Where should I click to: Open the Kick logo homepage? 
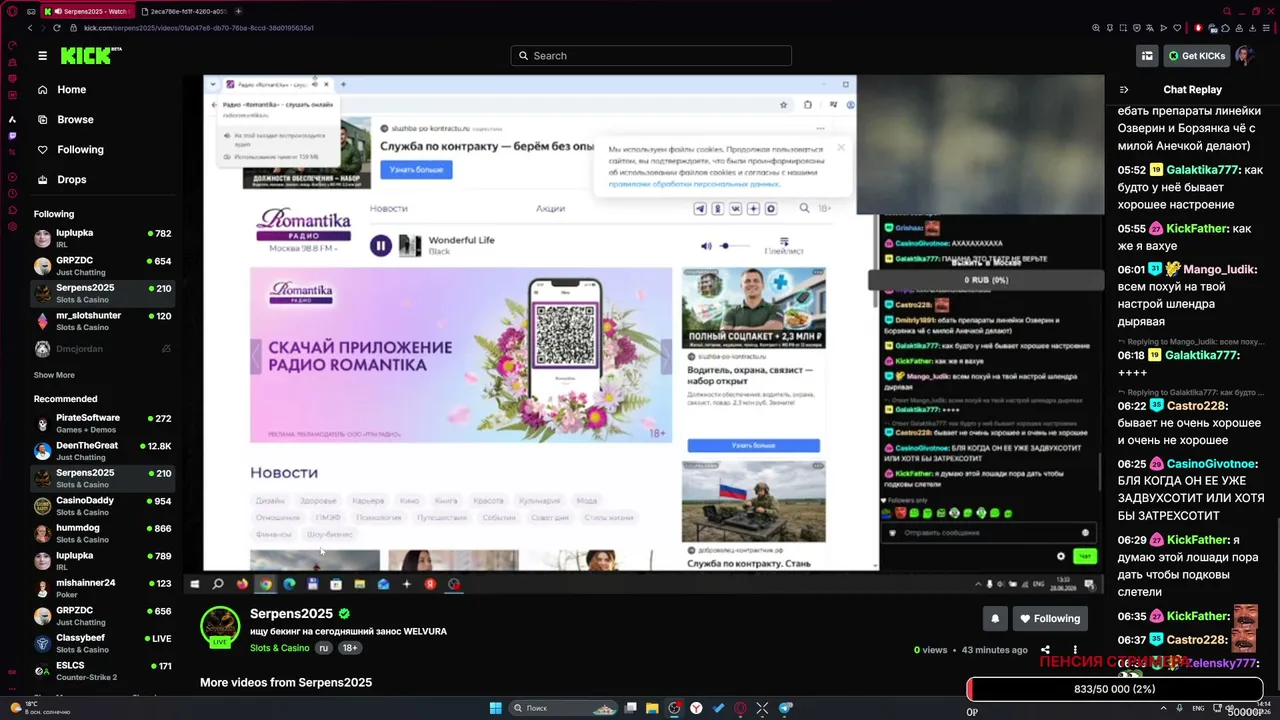[x=89, y=56]
